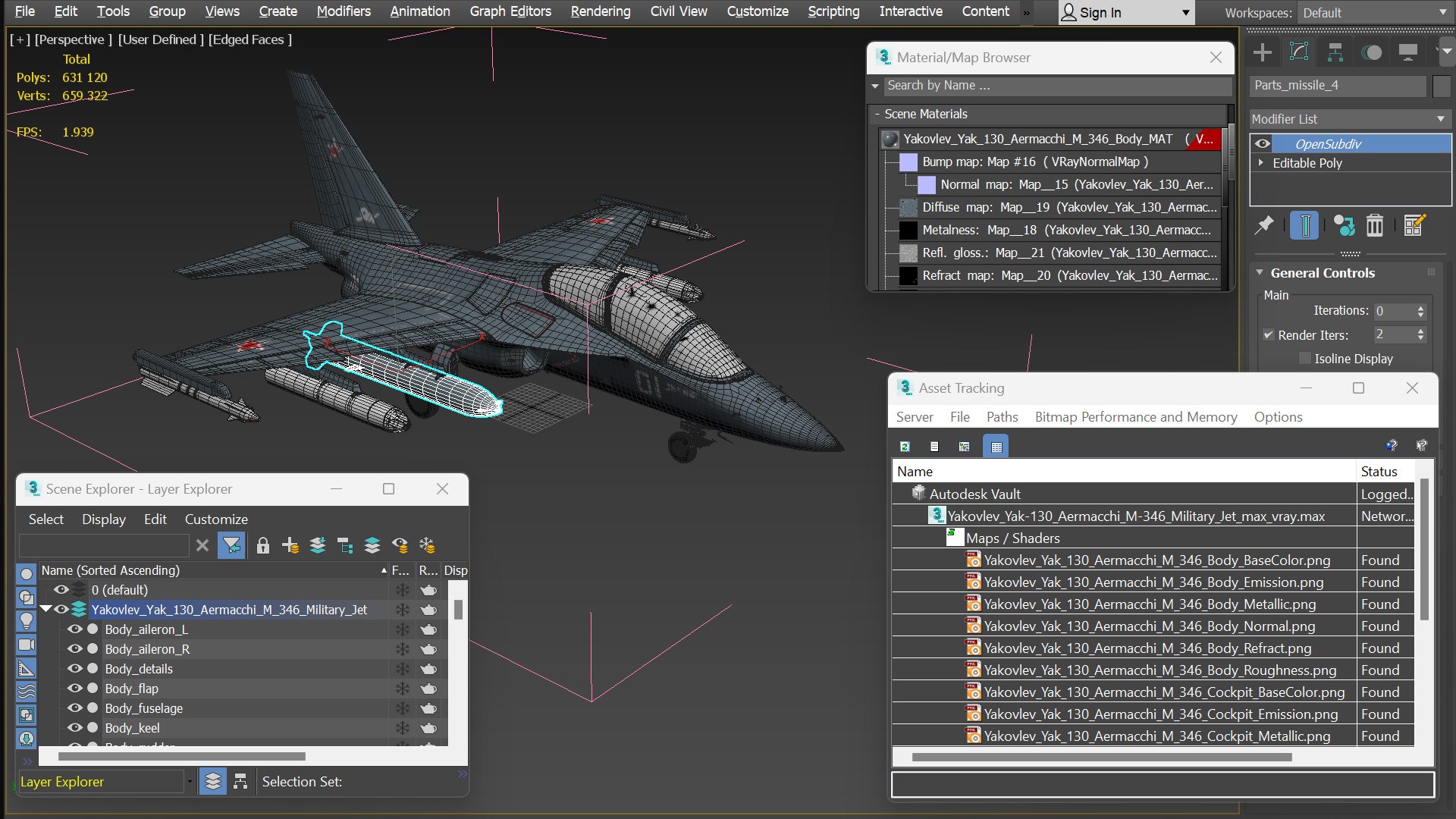
Task: Expand Editable Poly sub-objects arrow
Action: (1261, 162)
